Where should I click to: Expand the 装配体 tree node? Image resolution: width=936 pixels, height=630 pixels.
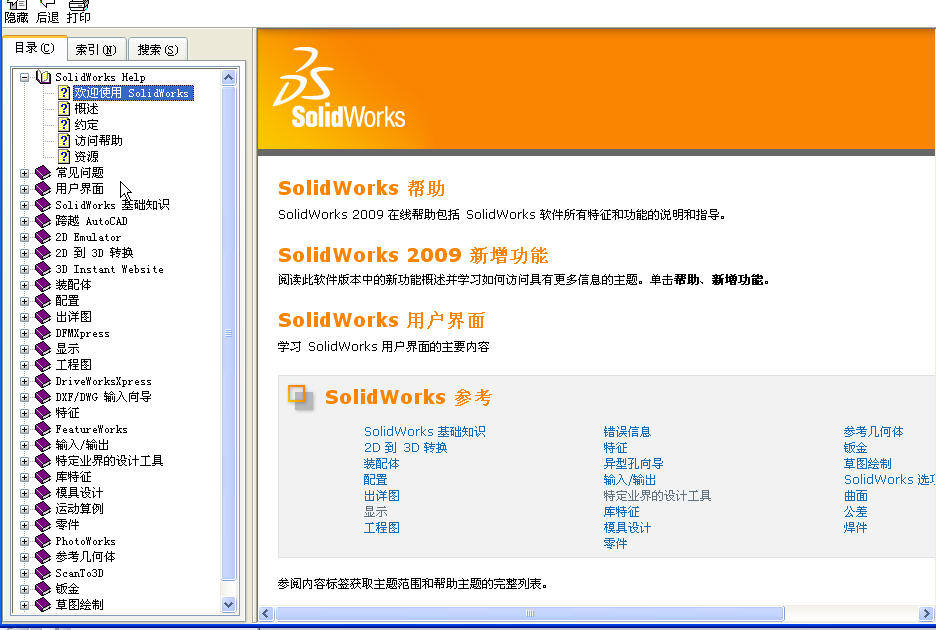24,285
